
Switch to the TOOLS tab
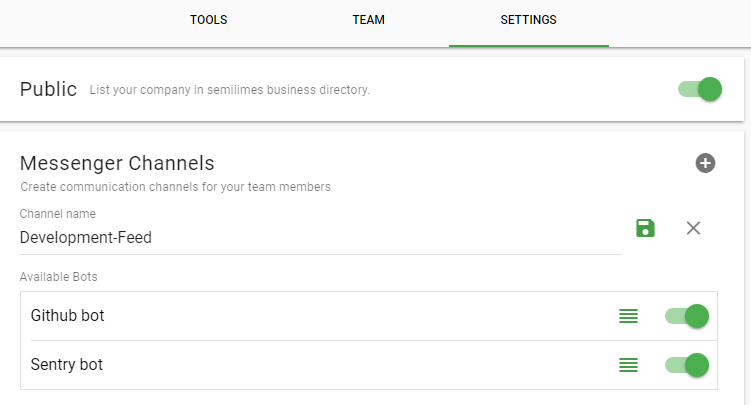[208, 20]
